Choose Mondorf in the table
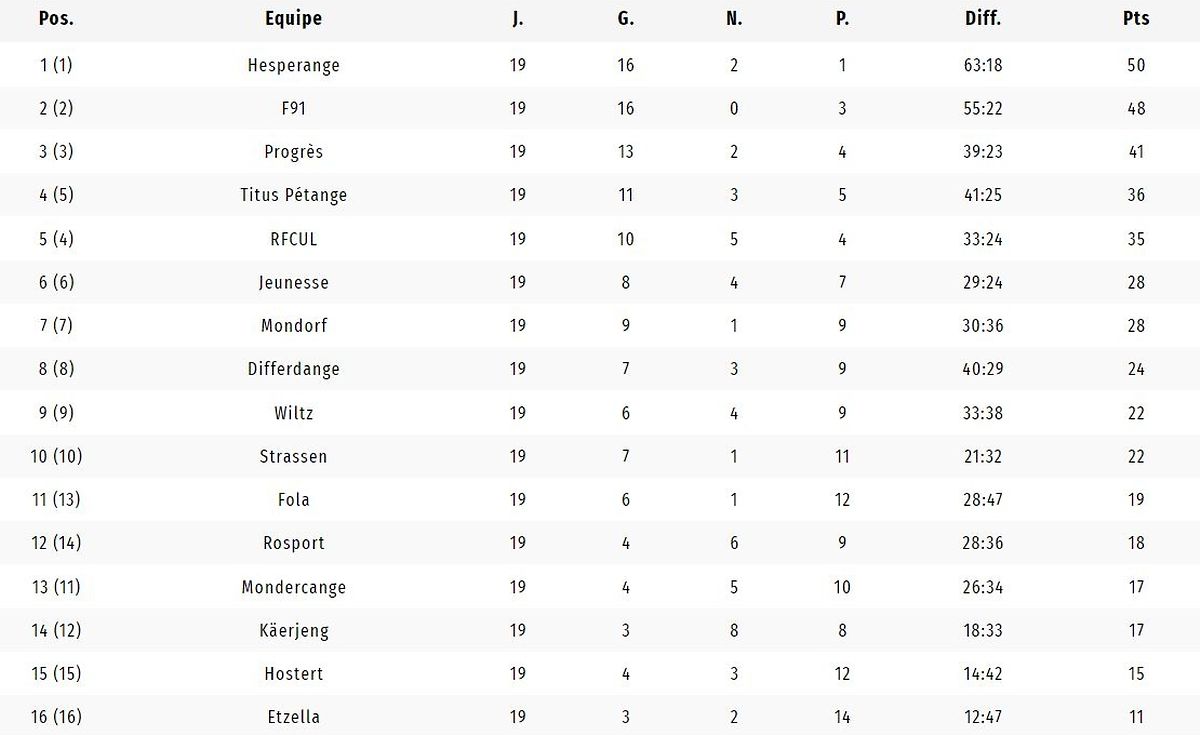The width and height of the screenshot is (1200, 735). [x=293, y=325]
